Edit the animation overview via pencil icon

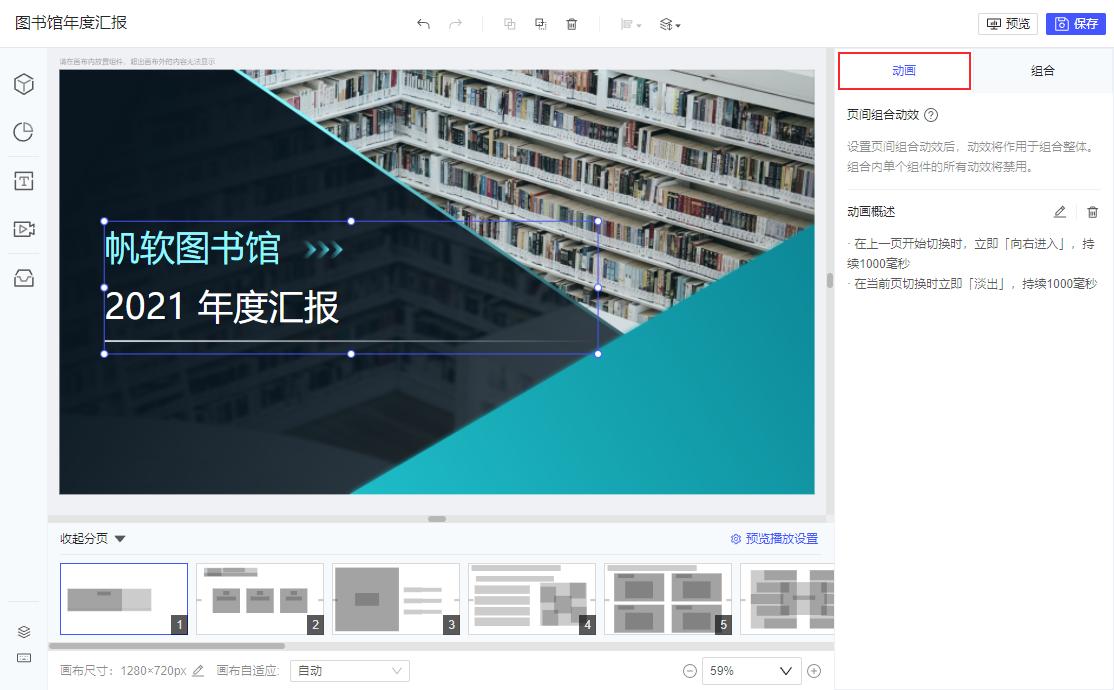tap(1059, 212)
